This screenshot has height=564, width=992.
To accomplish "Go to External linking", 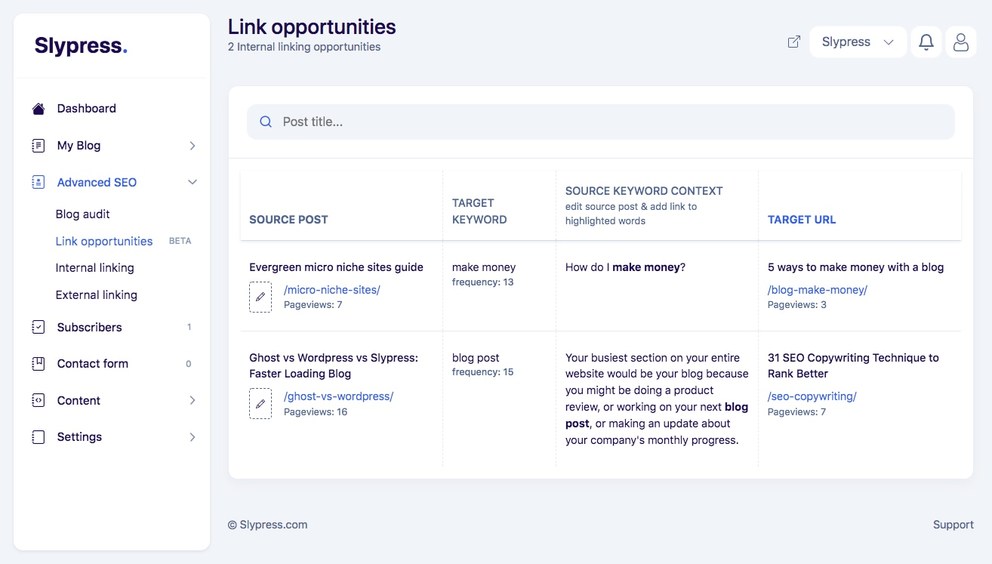I will 96,295.
